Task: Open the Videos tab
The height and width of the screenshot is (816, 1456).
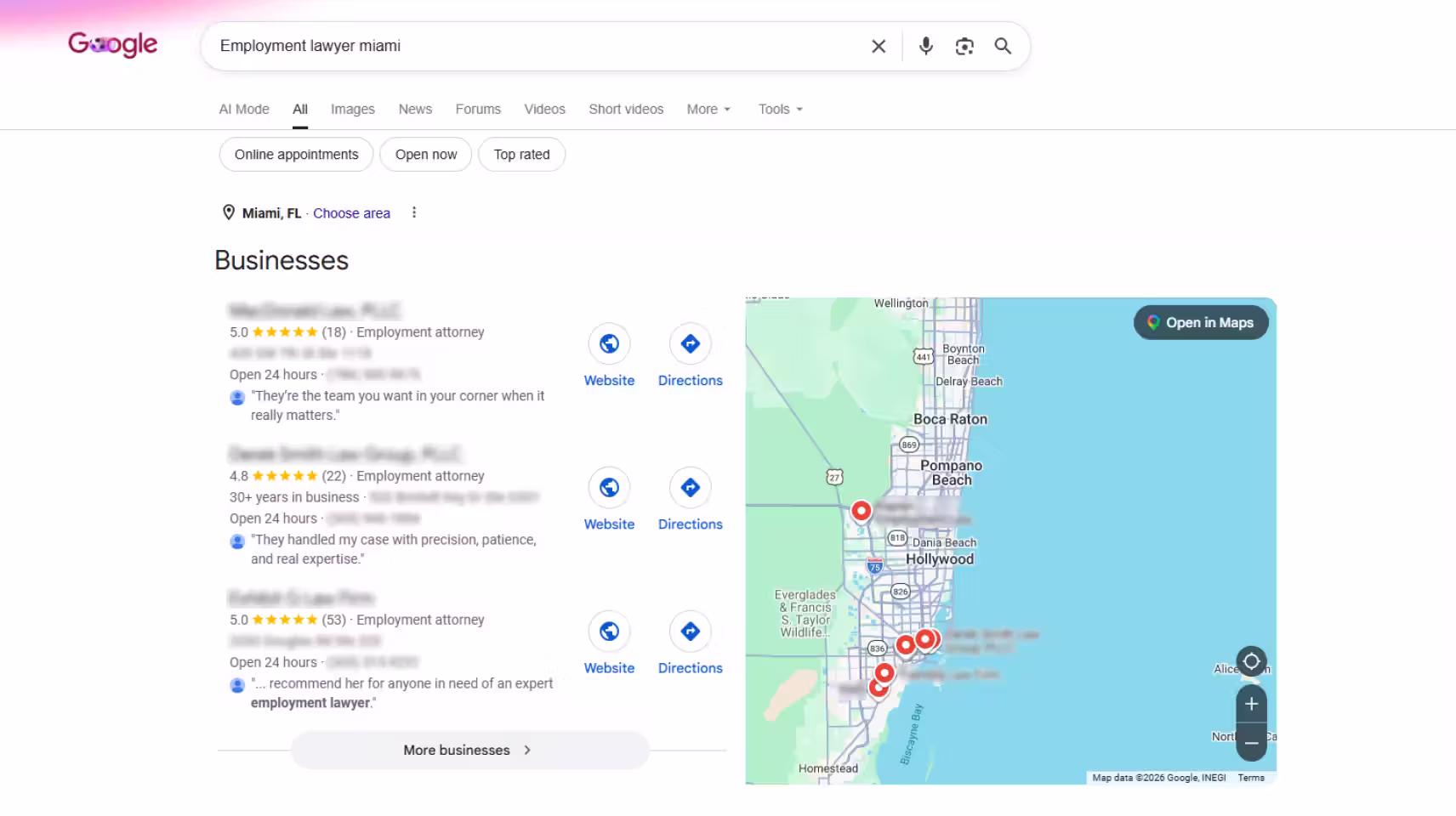Action: point(544,109)
